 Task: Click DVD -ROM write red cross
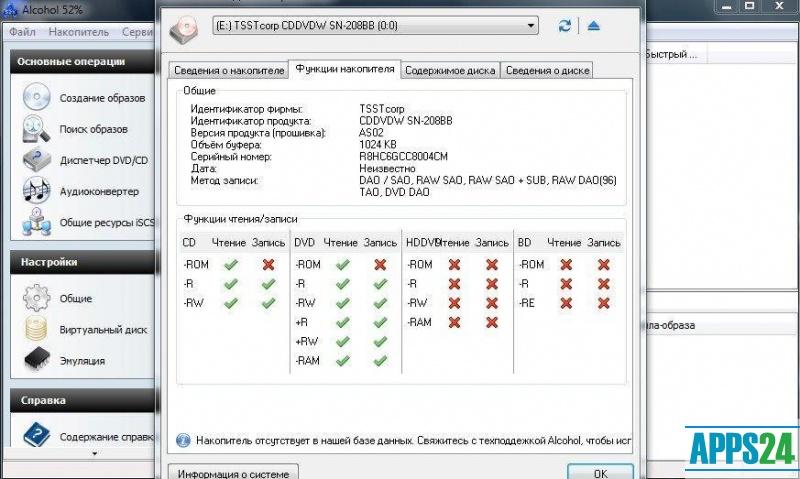pyautogui.click(x=380, y=264)
